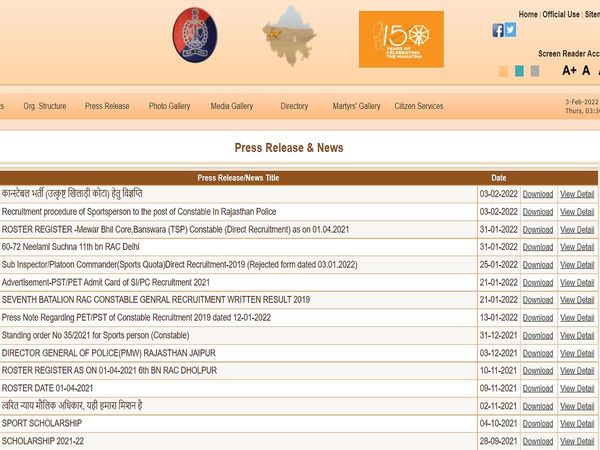Open the Org. Structure menu

tap(45, 106)
